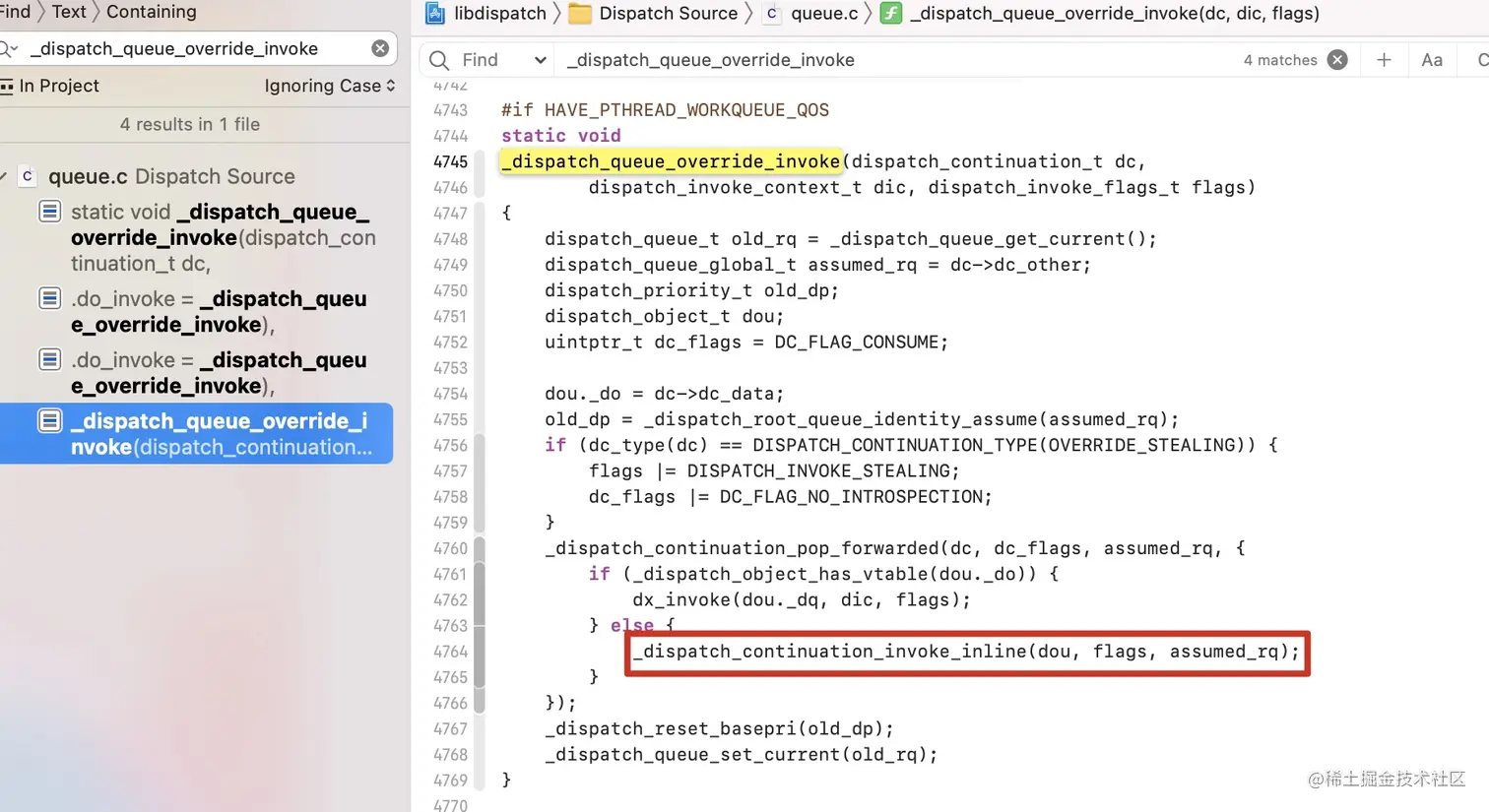Screen dimensions: 1489x812
Task: Click the queue.c file icon in breadcrumb
Action: [x=773, y=14]
